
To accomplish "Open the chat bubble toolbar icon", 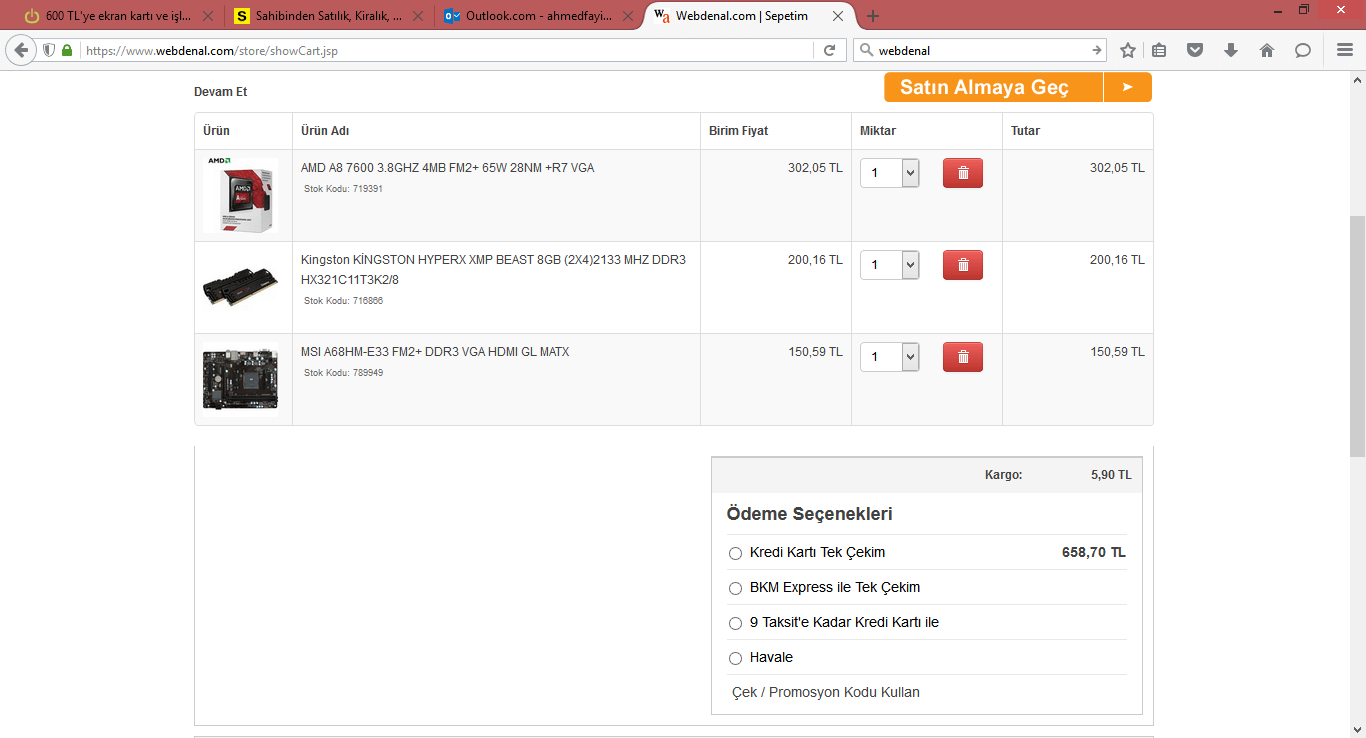I will 1303,50.
